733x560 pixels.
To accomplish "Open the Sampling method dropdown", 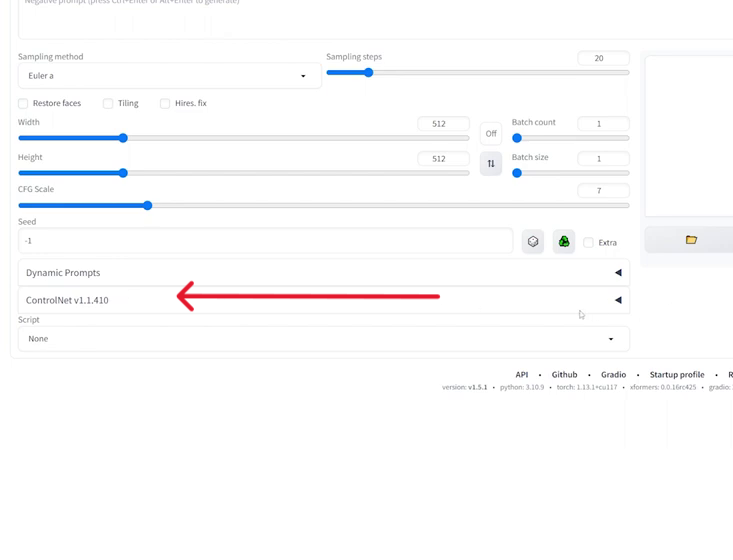I will [x=170, y=76].
